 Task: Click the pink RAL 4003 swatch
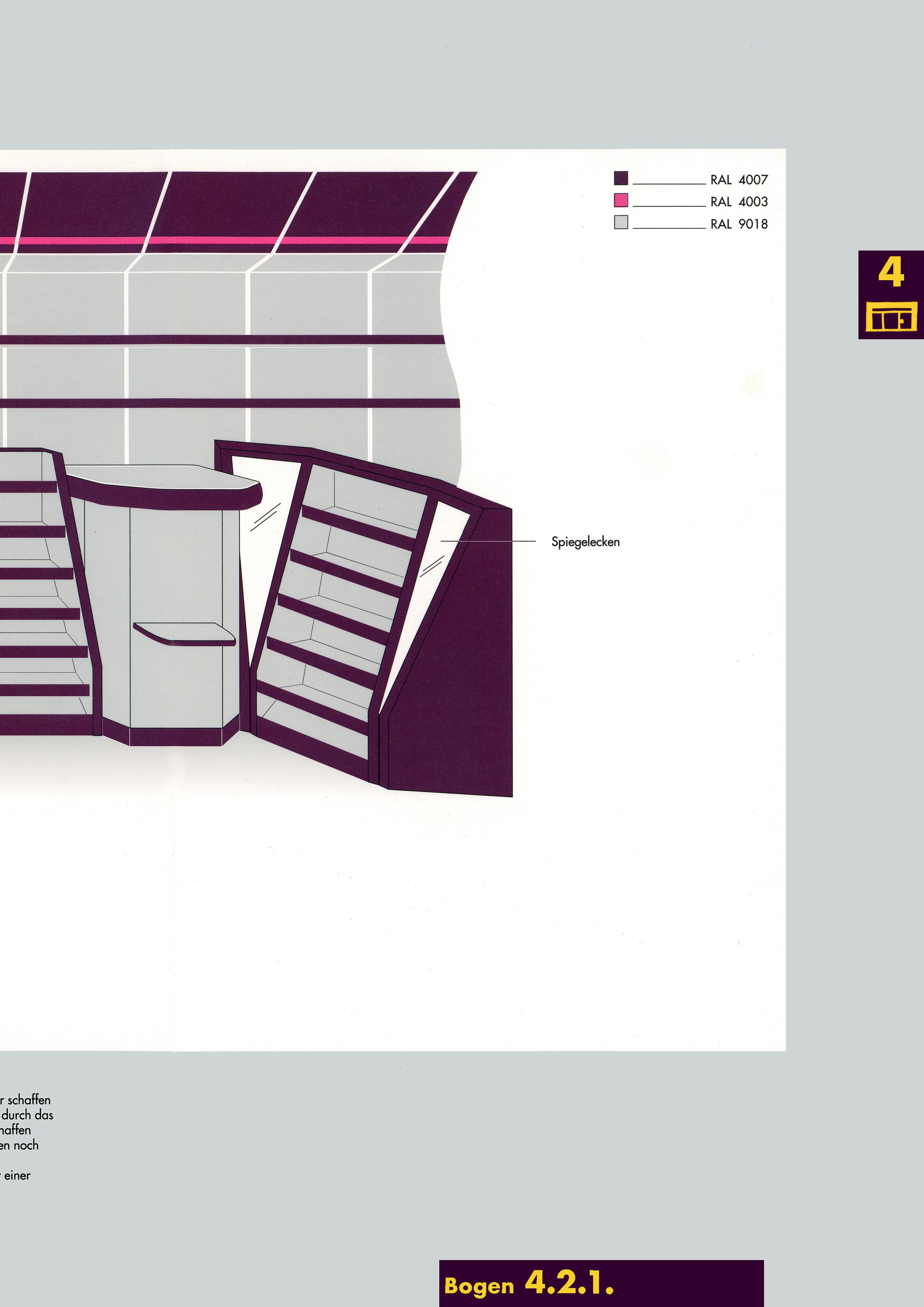point(621,200)
